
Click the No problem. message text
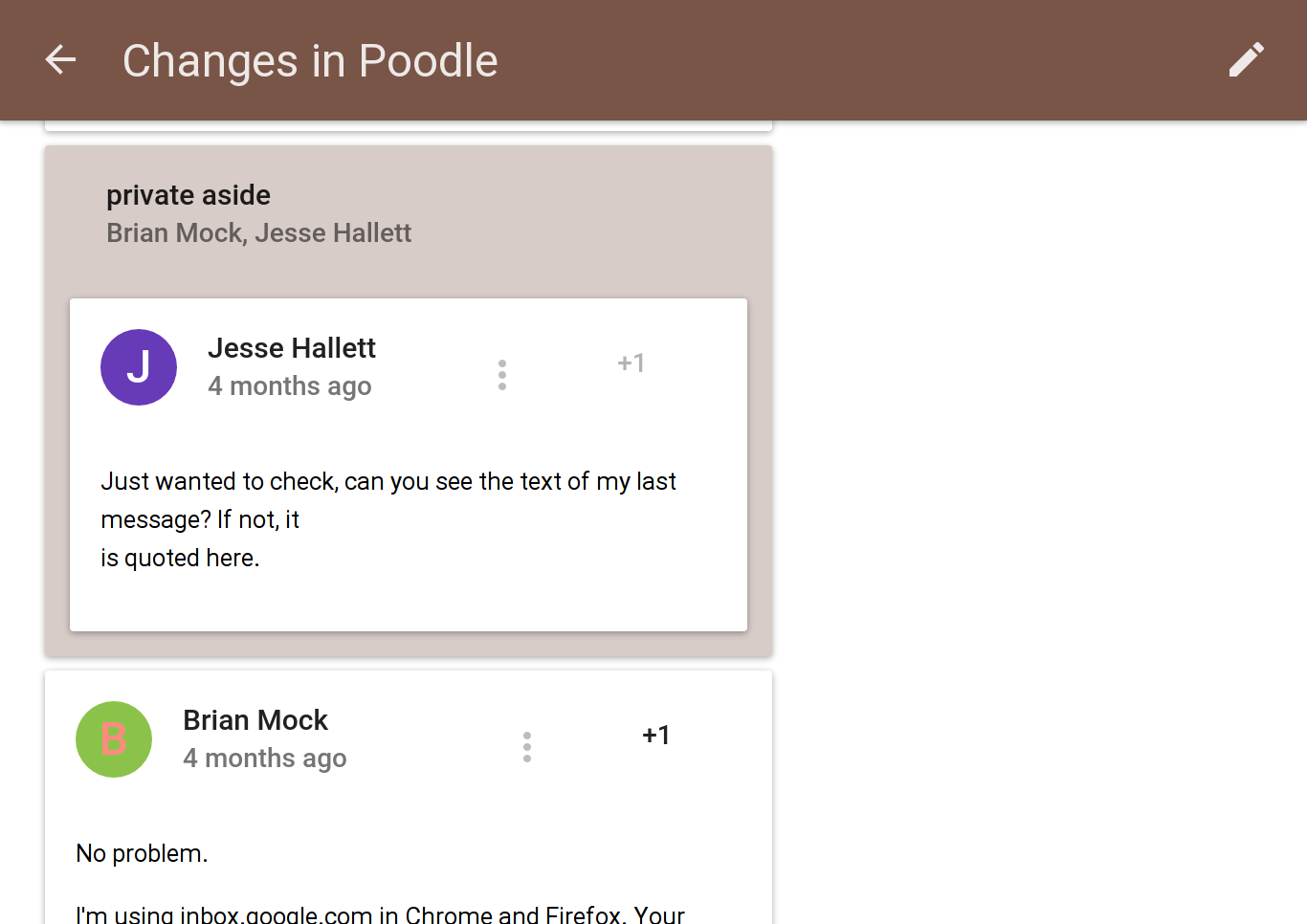click(x=142, y=853)
